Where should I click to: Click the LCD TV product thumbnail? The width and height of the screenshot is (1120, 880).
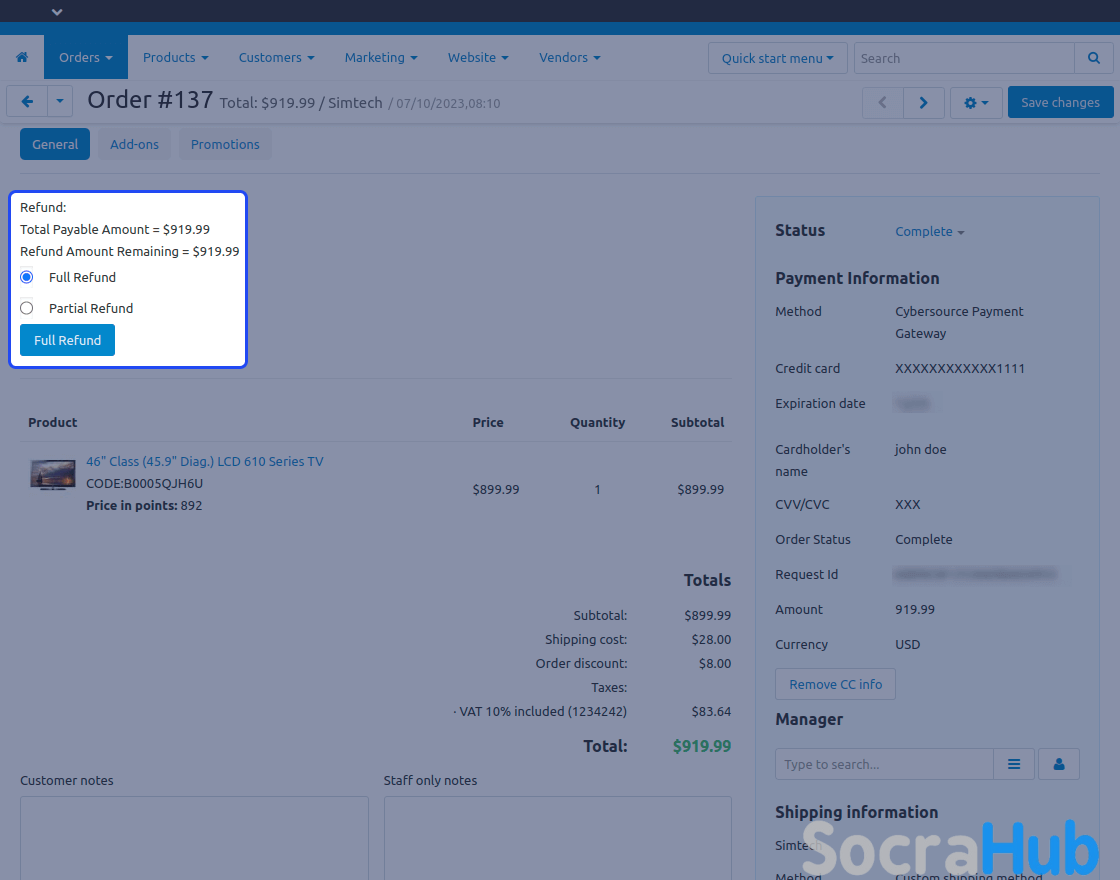click(52, 475)
